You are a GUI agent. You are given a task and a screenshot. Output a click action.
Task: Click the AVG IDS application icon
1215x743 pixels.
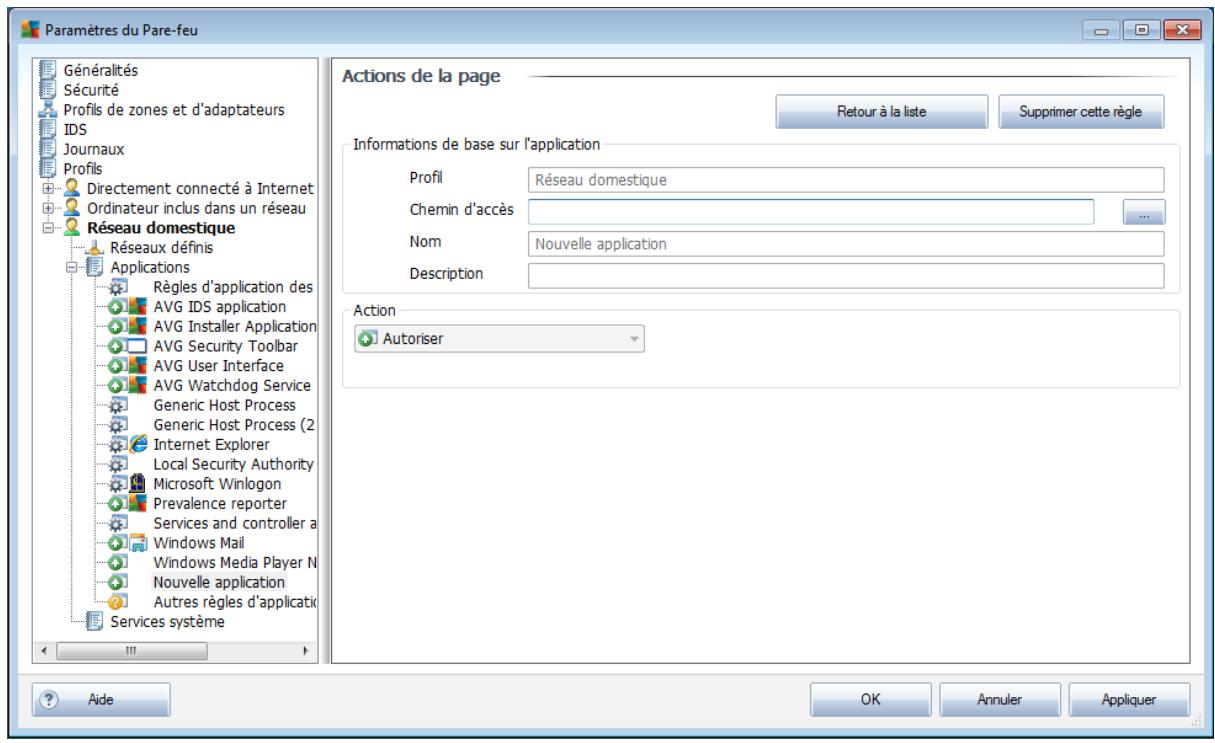coord(139,307)
